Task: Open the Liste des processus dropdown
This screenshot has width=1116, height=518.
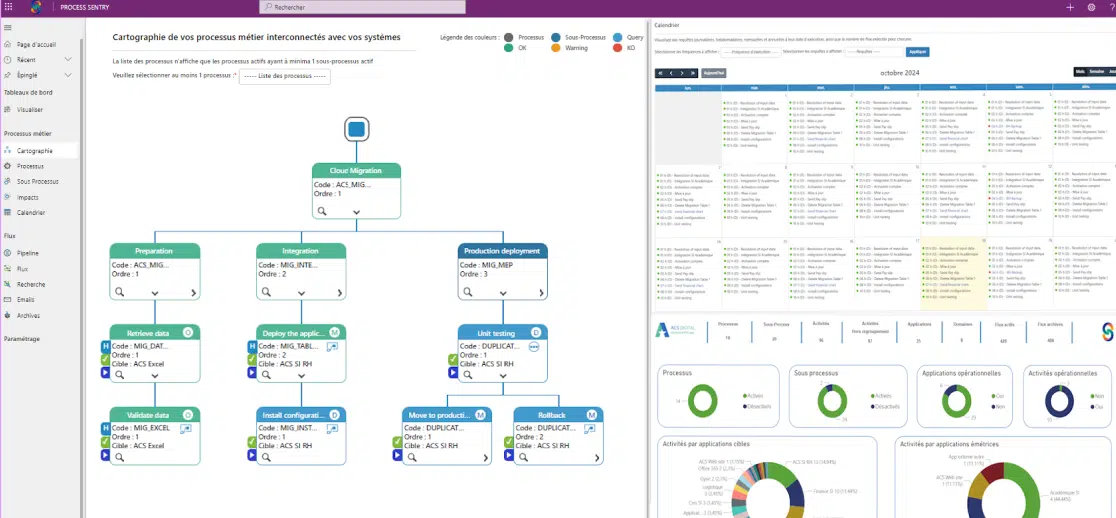Action: pyautogui.click(x=285, y=76)
